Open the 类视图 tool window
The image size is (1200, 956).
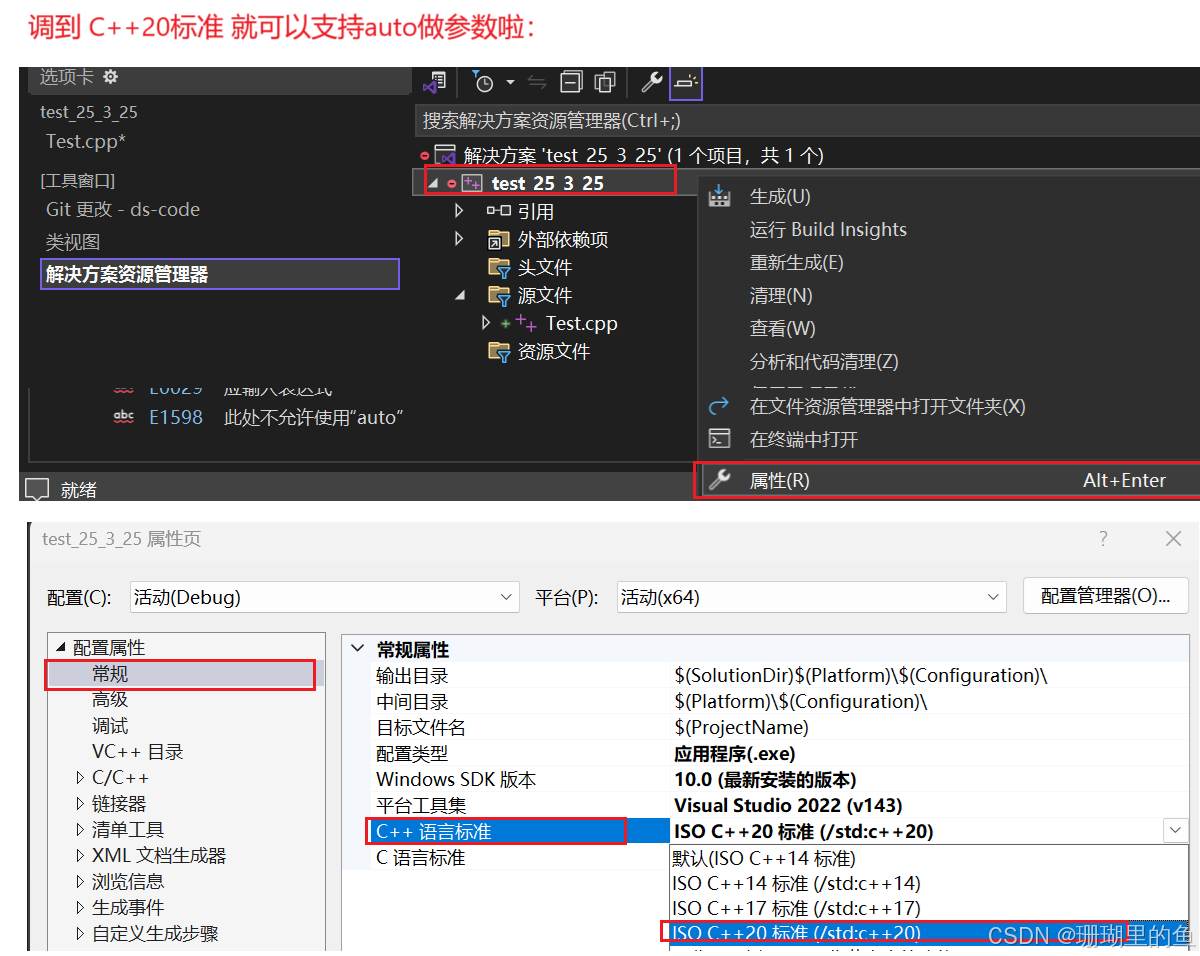click(x=73, y=242)
